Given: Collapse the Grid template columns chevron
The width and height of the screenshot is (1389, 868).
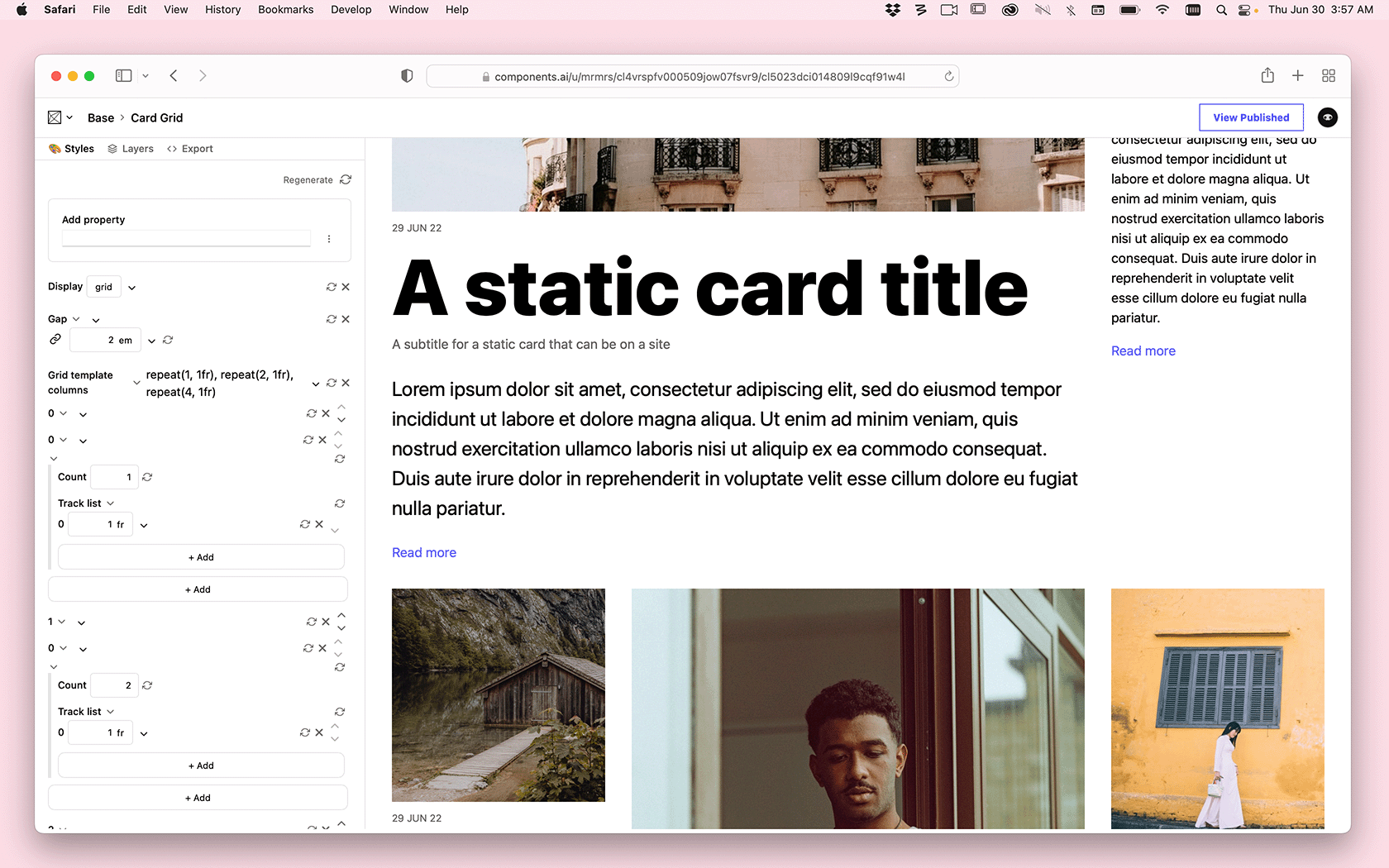Looking at the screenshot, I should click(x=136, y=383).
